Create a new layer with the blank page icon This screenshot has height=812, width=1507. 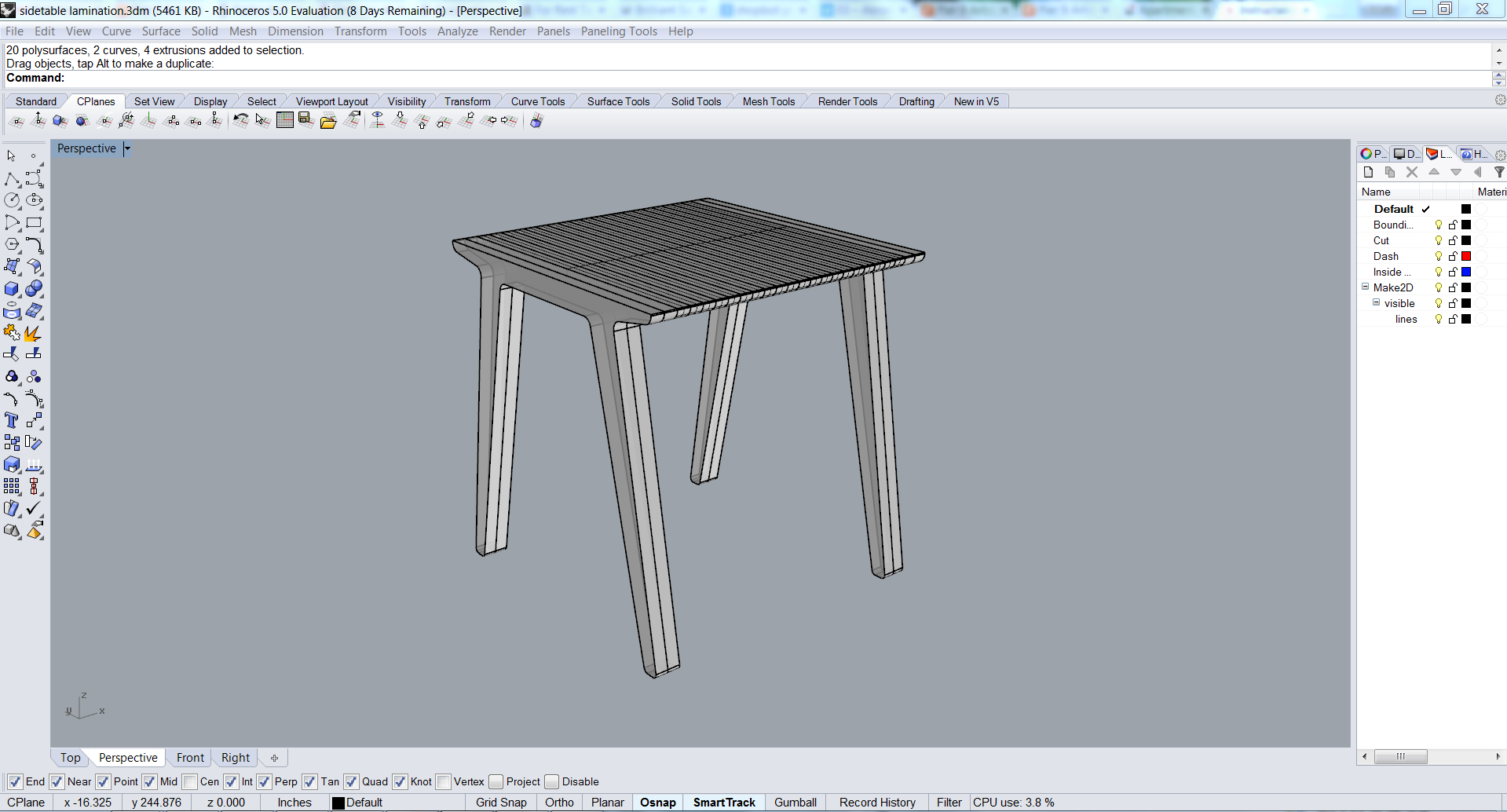point(1368,171)
